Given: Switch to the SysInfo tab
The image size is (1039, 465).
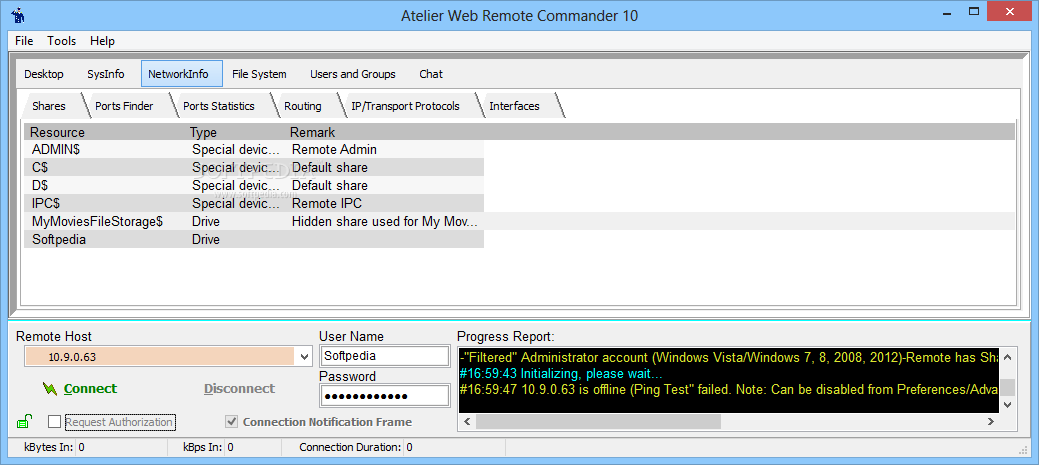Looking at the screenshot, I should [105, 74].
